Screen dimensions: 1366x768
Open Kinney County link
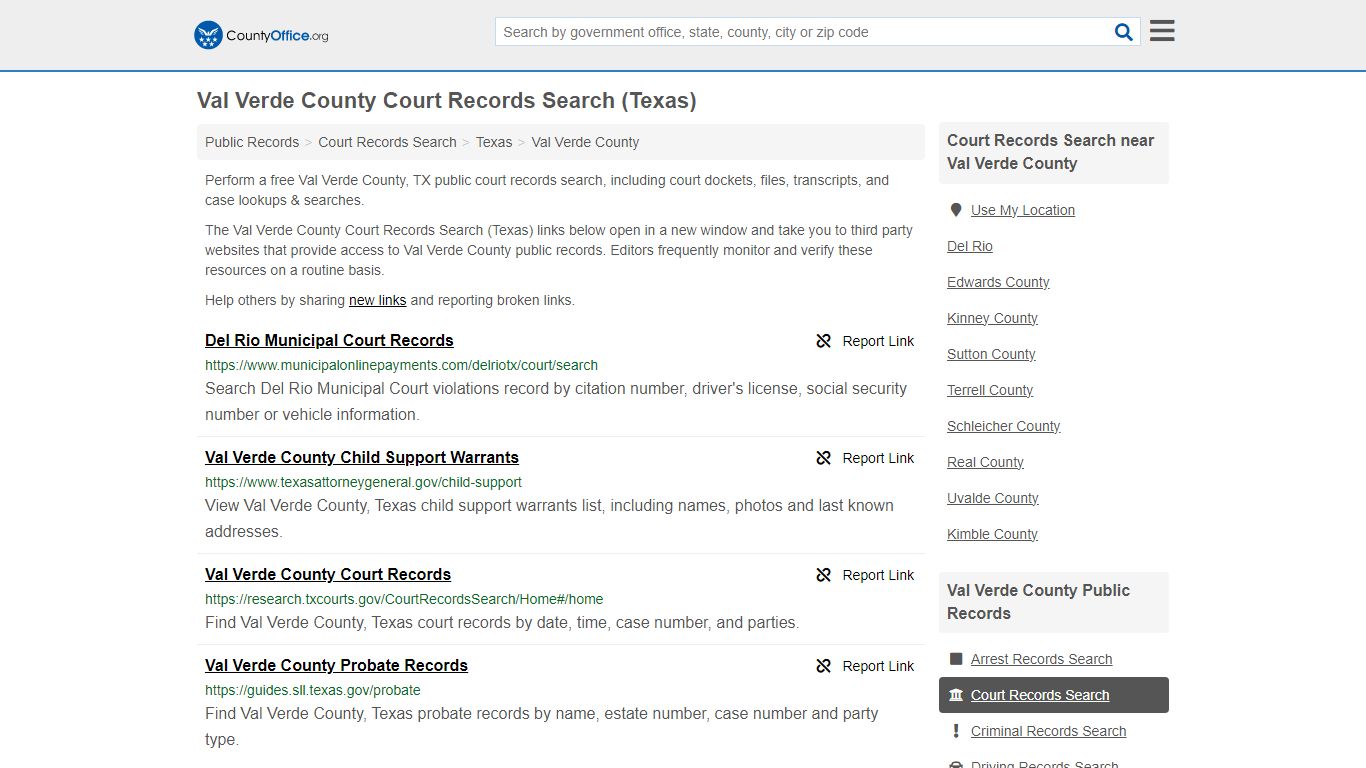point(992,318)
